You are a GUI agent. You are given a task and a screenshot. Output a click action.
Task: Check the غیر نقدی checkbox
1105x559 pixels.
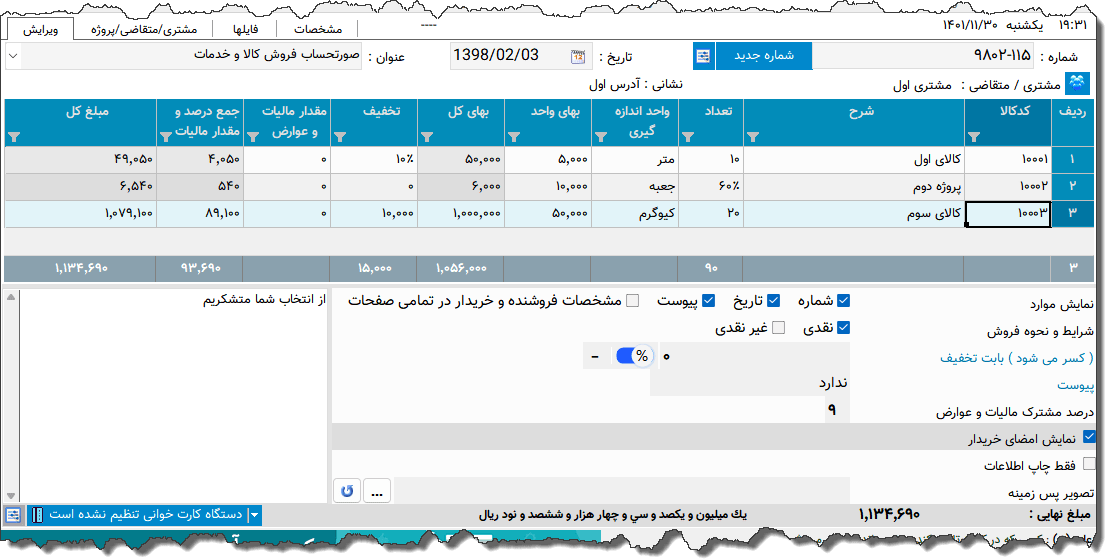pos(779,328)
